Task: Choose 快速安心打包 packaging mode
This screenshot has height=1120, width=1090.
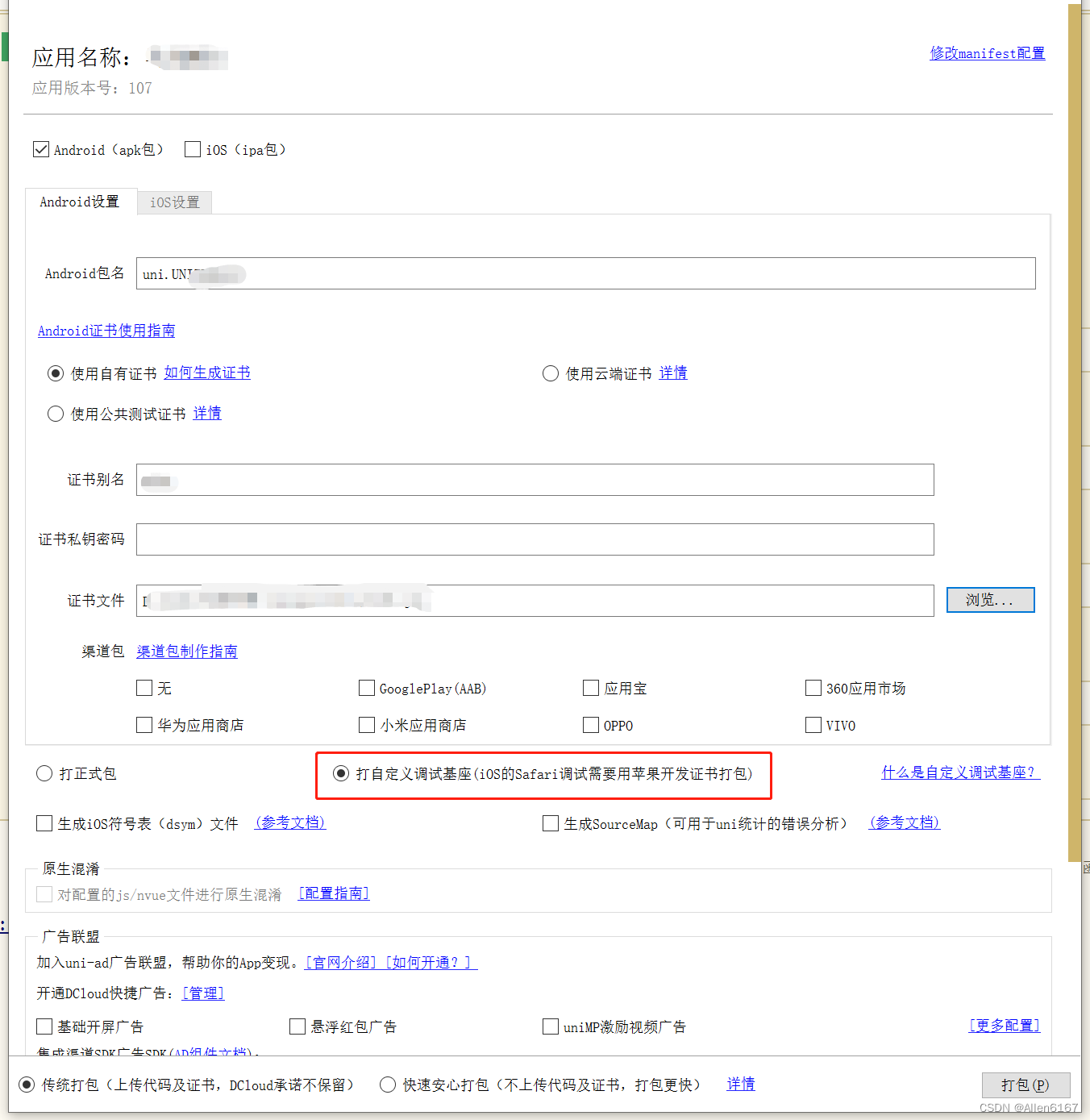Action: pos(388,1085)
